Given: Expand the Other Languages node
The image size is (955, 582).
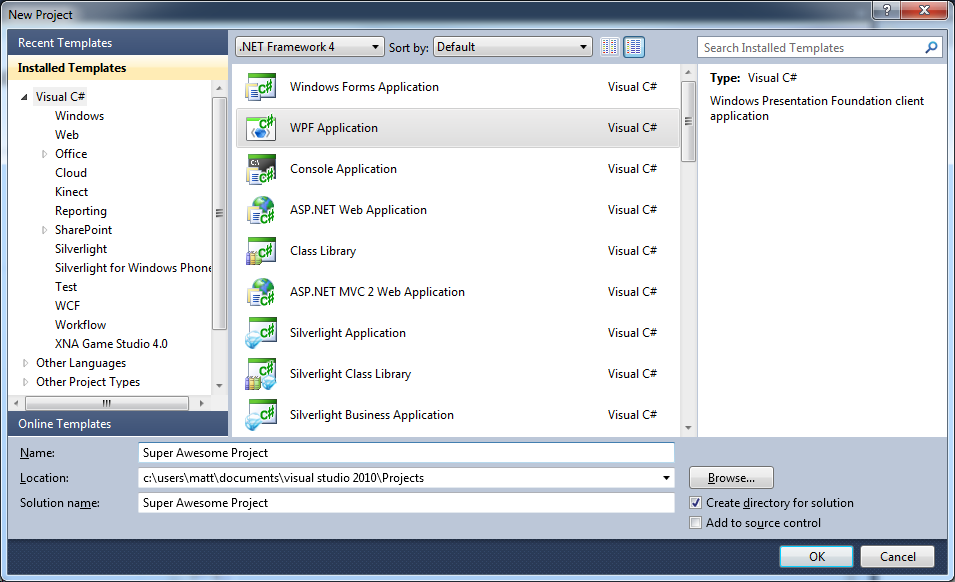Looking at the screenshot, I should coord(25,363).
